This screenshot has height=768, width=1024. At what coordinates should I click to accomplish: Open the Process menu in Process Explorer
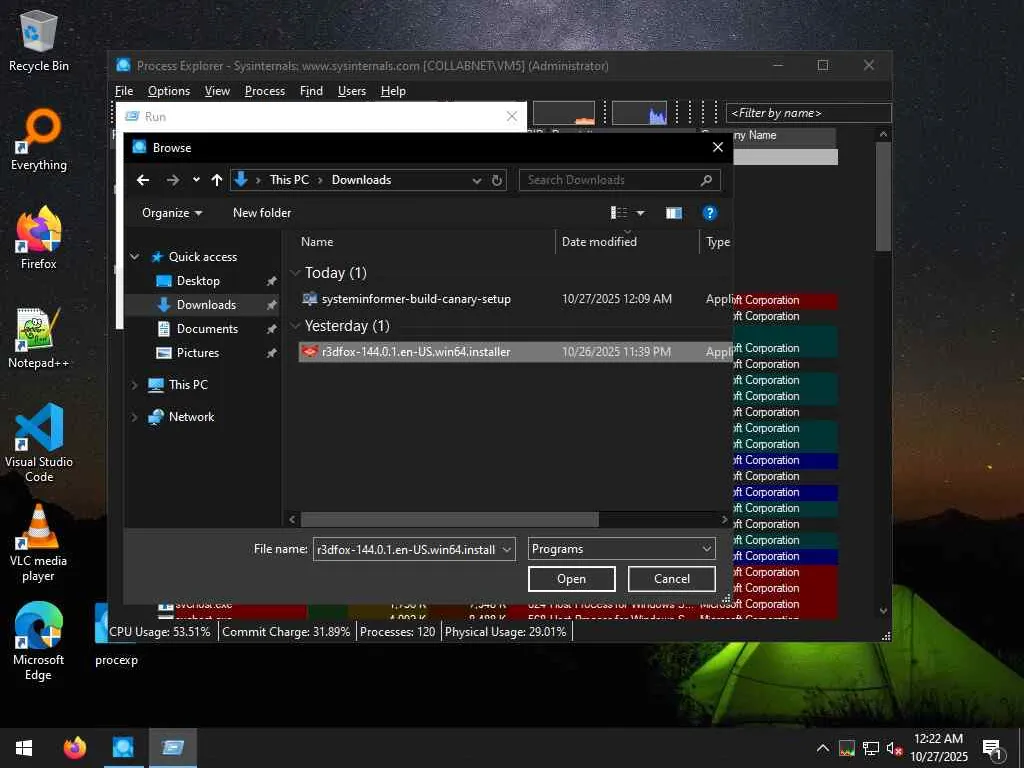click(264, 91)
